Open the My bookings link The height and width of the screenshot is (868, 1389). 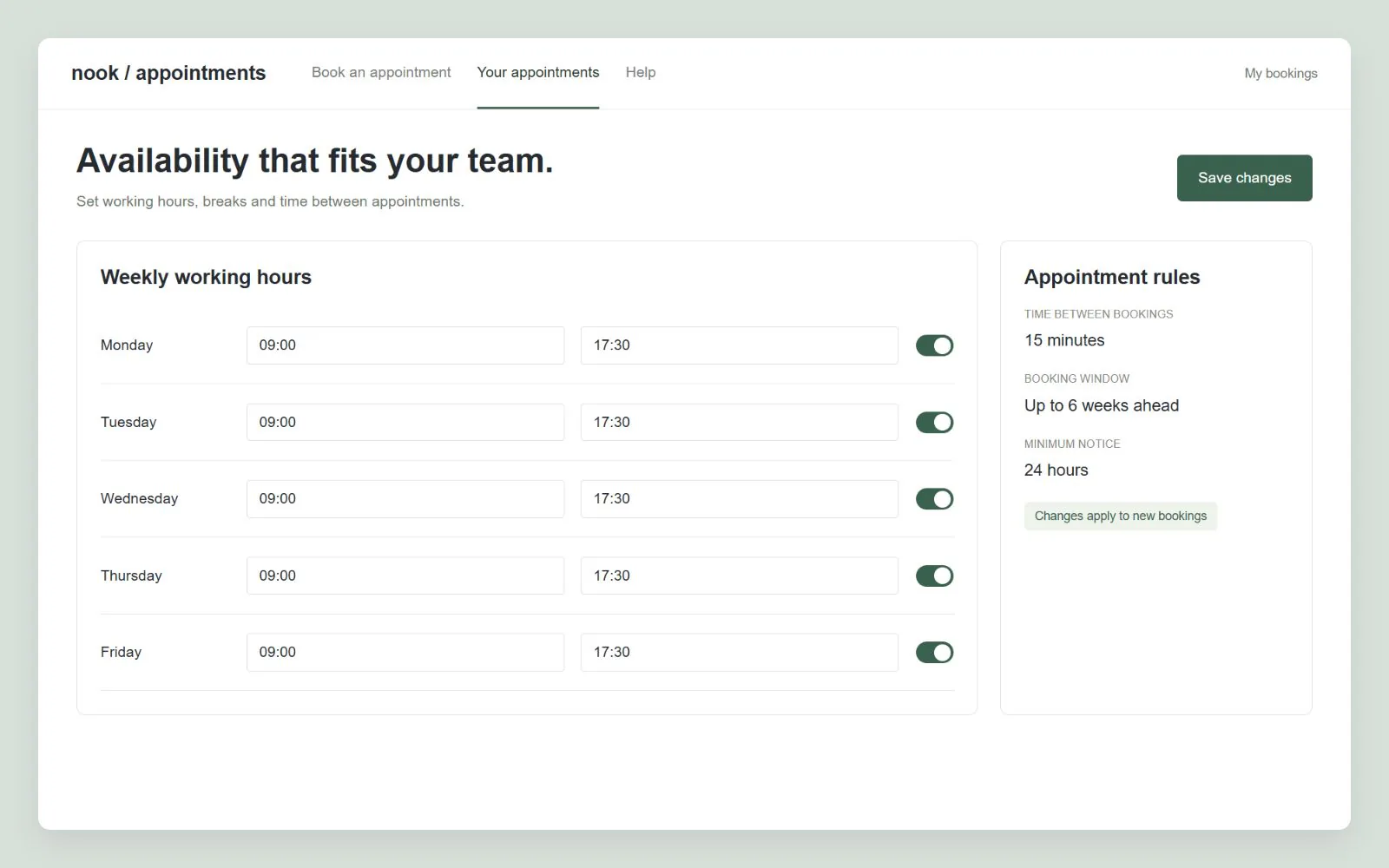pos(1280,74)
